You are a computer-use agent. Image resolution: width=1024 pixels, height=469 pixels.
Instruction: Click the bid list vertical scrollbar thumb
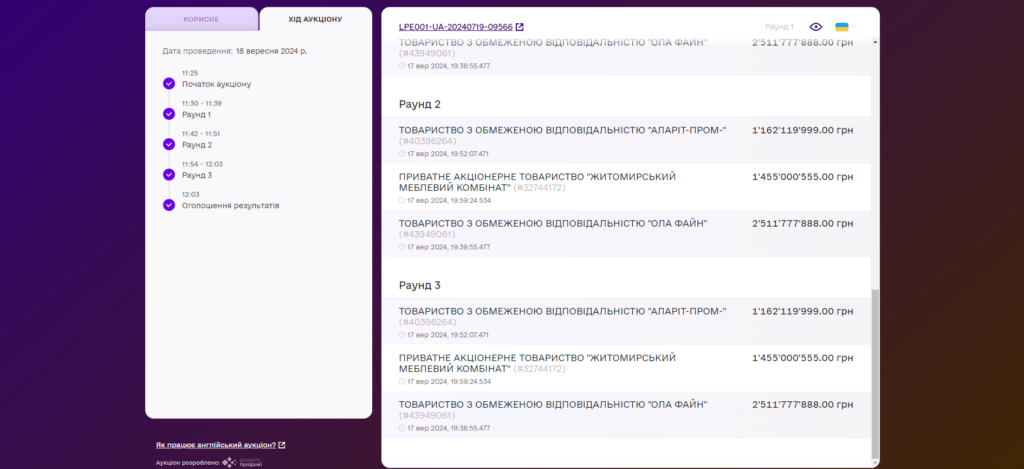pyautogui.click(x=875, y=375)
